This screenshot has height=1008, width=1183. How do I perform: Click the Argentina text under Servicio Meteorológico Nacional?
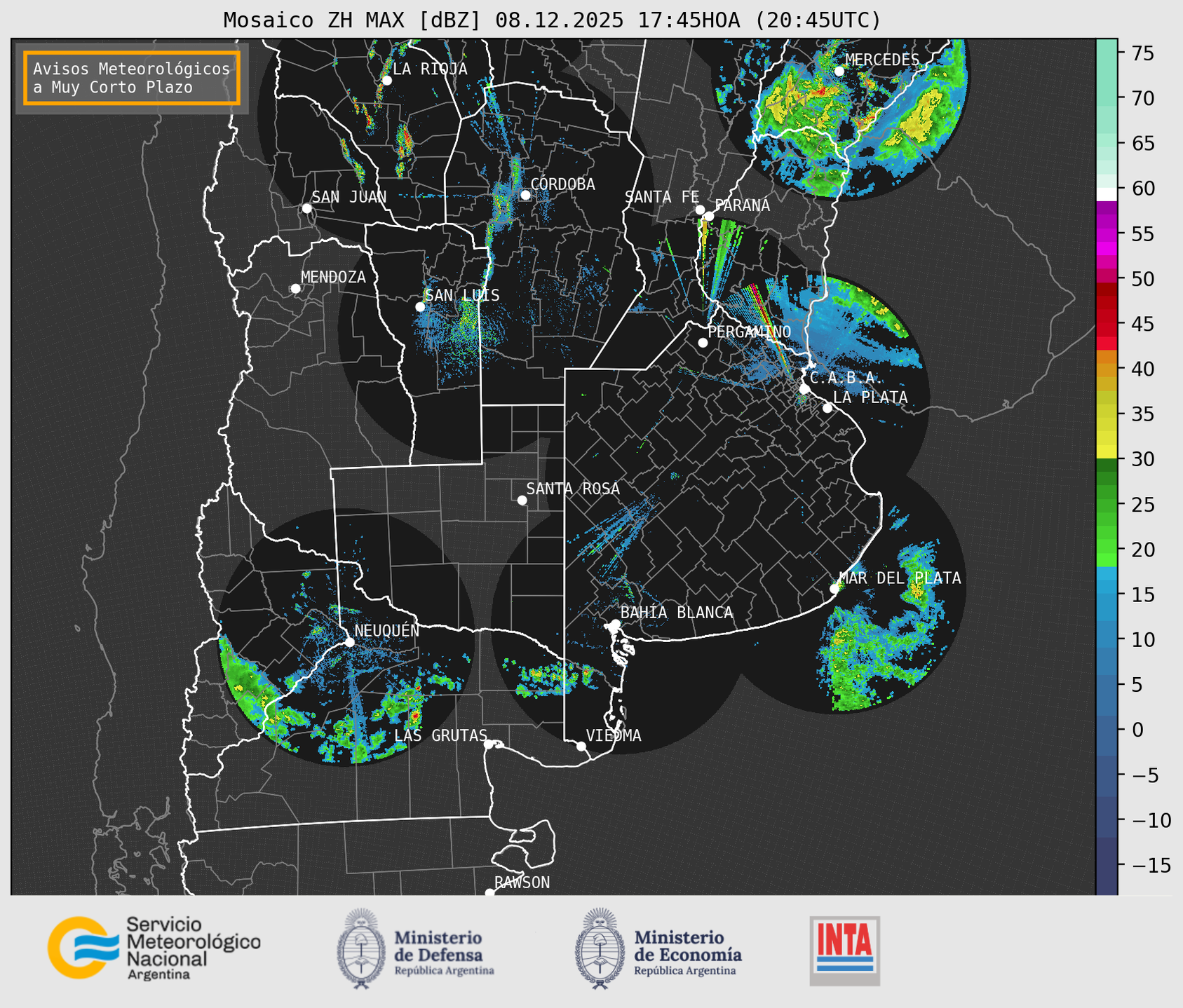pos(158,975)
